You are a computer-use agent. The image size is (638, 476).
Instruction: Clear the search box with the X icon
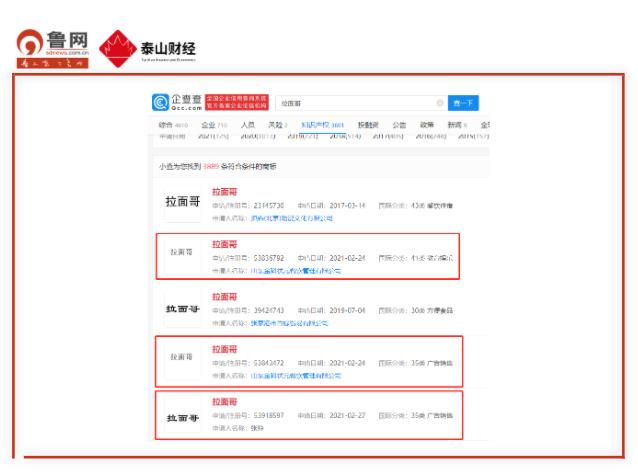[x=440, y=103]
